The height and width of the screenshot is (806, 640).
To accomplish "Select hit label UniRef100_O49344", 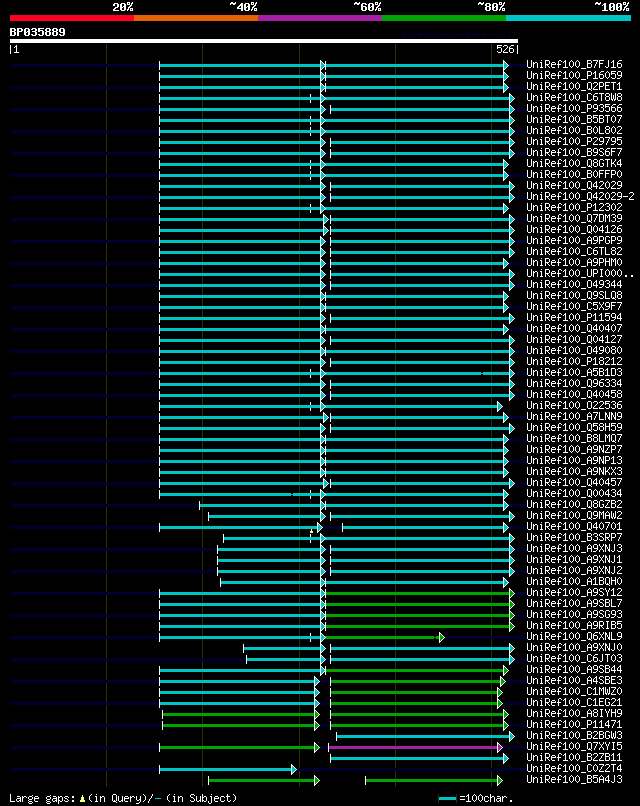I will [x=574, y=285].
